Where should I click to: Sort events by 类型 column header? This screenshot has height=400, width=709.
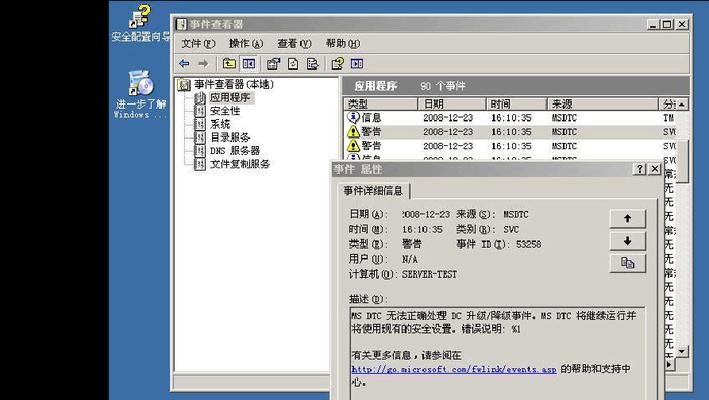coord(381,104)
